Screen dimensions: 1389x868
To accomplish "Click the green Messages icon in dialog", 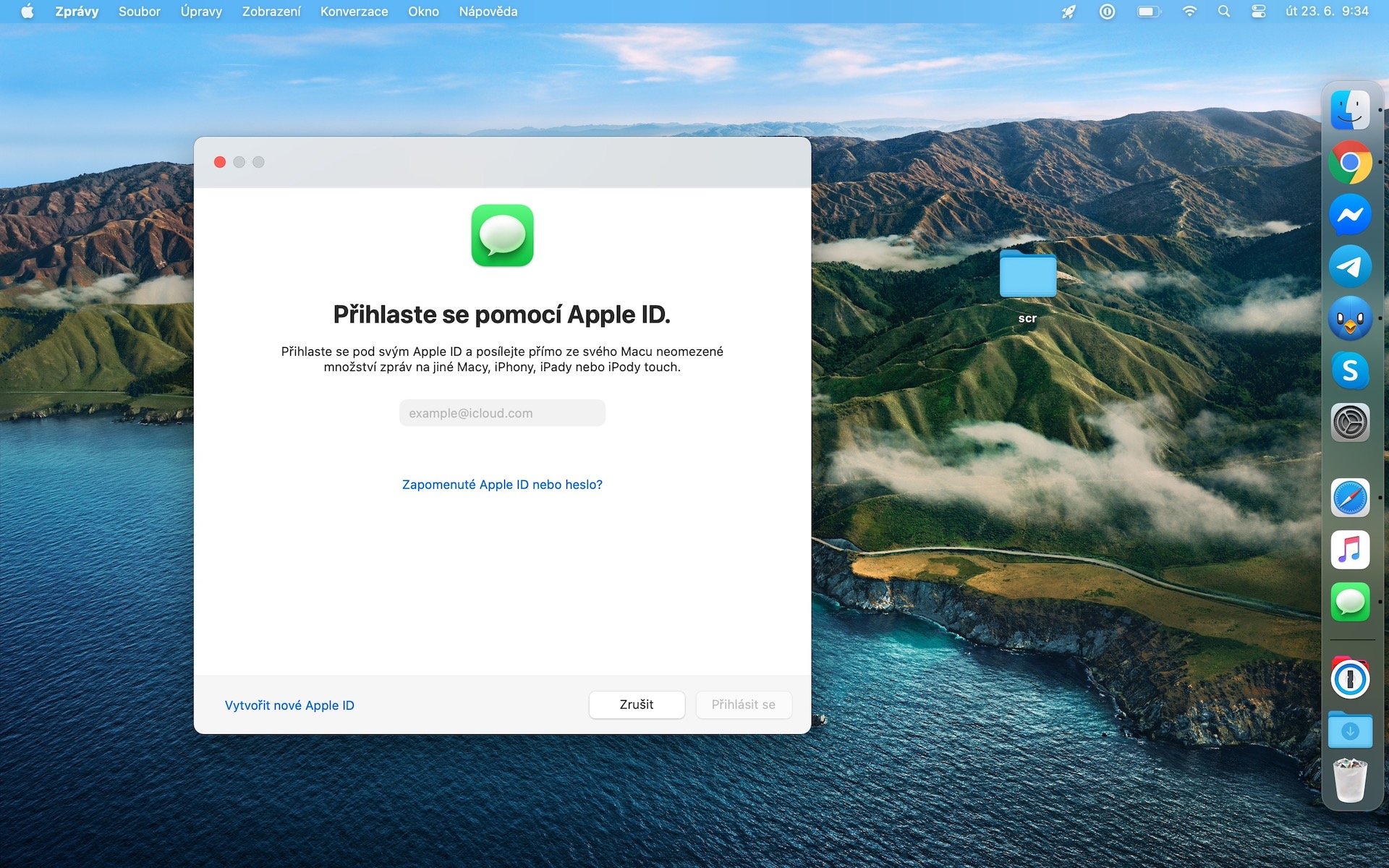I will click(x=502, y=236).
